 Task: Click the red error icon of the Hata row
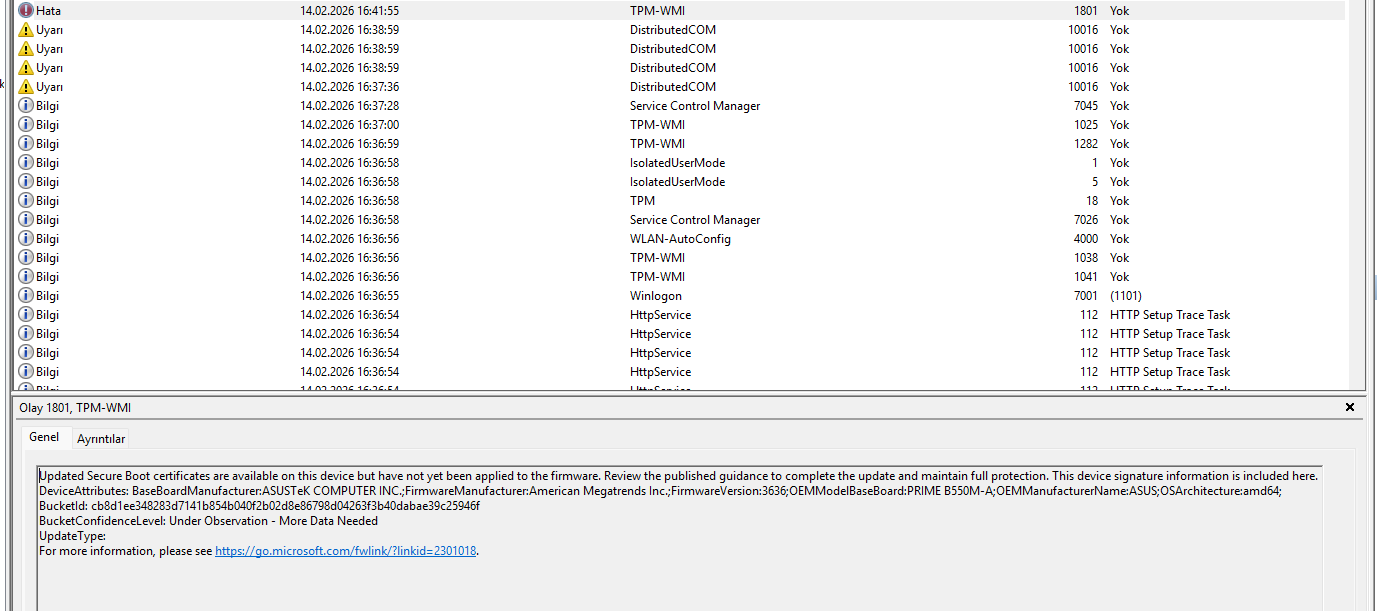point(26,10)
